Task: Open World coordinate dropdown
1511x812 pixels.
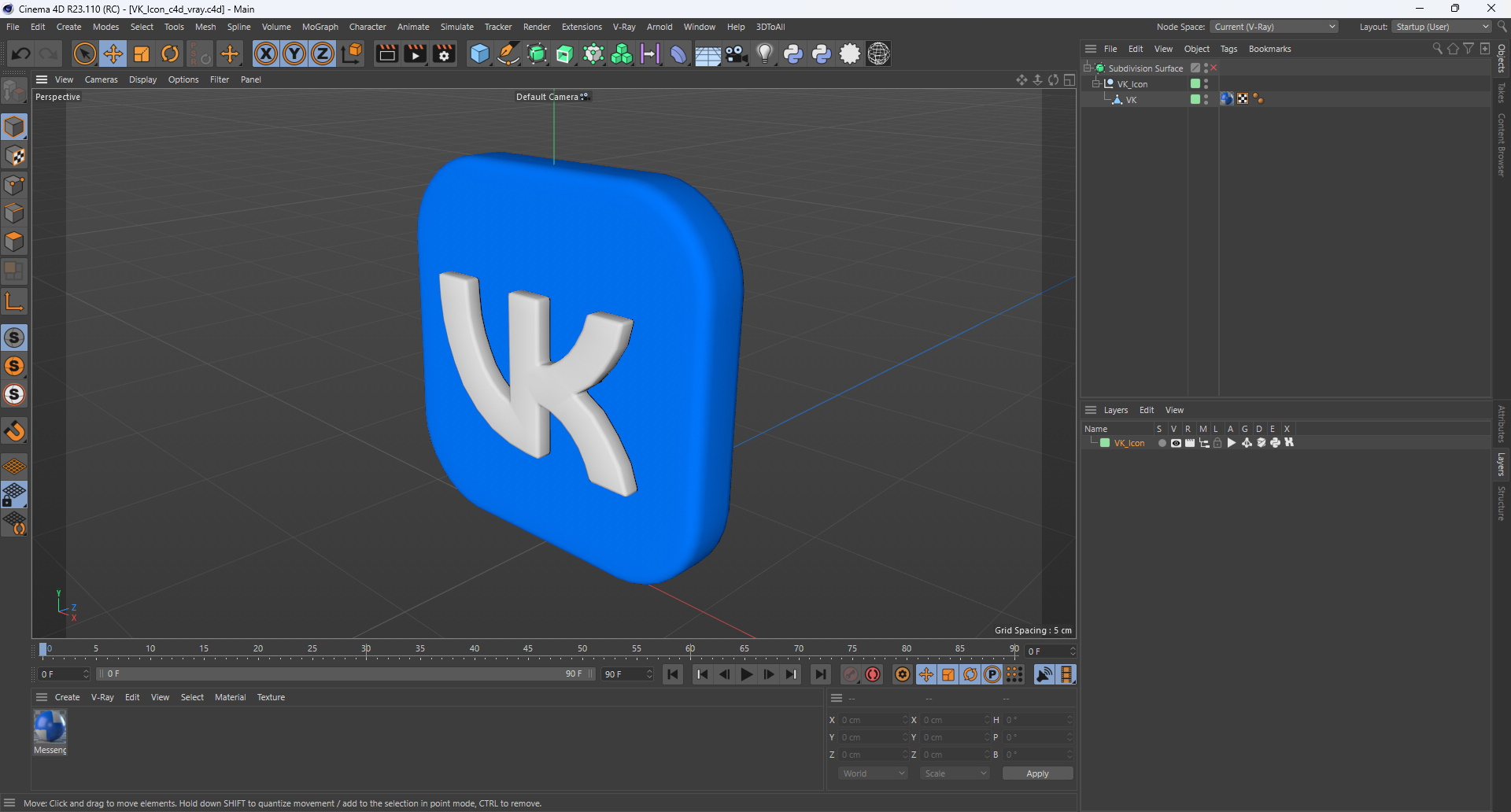Action: click(873, 773)
